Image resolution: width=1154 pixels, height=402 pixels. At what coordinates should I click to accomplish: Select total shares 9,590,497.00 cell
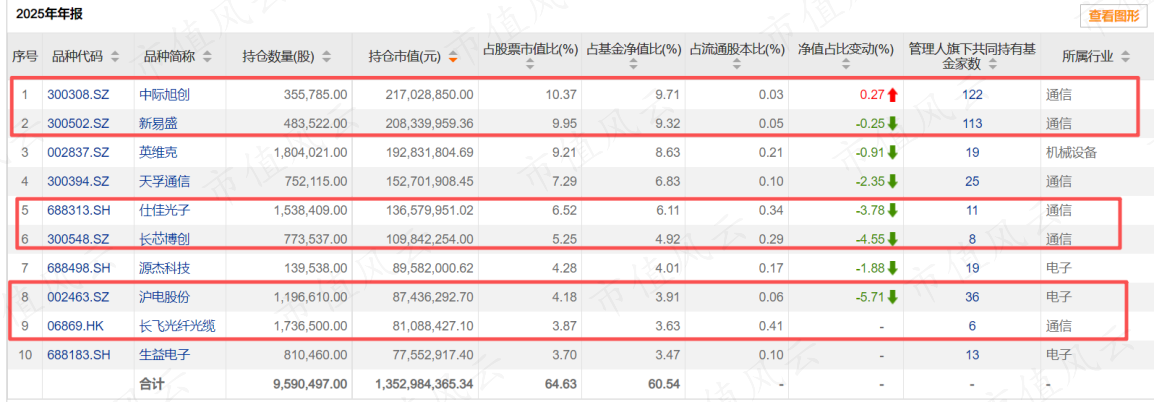click(310, 383)
